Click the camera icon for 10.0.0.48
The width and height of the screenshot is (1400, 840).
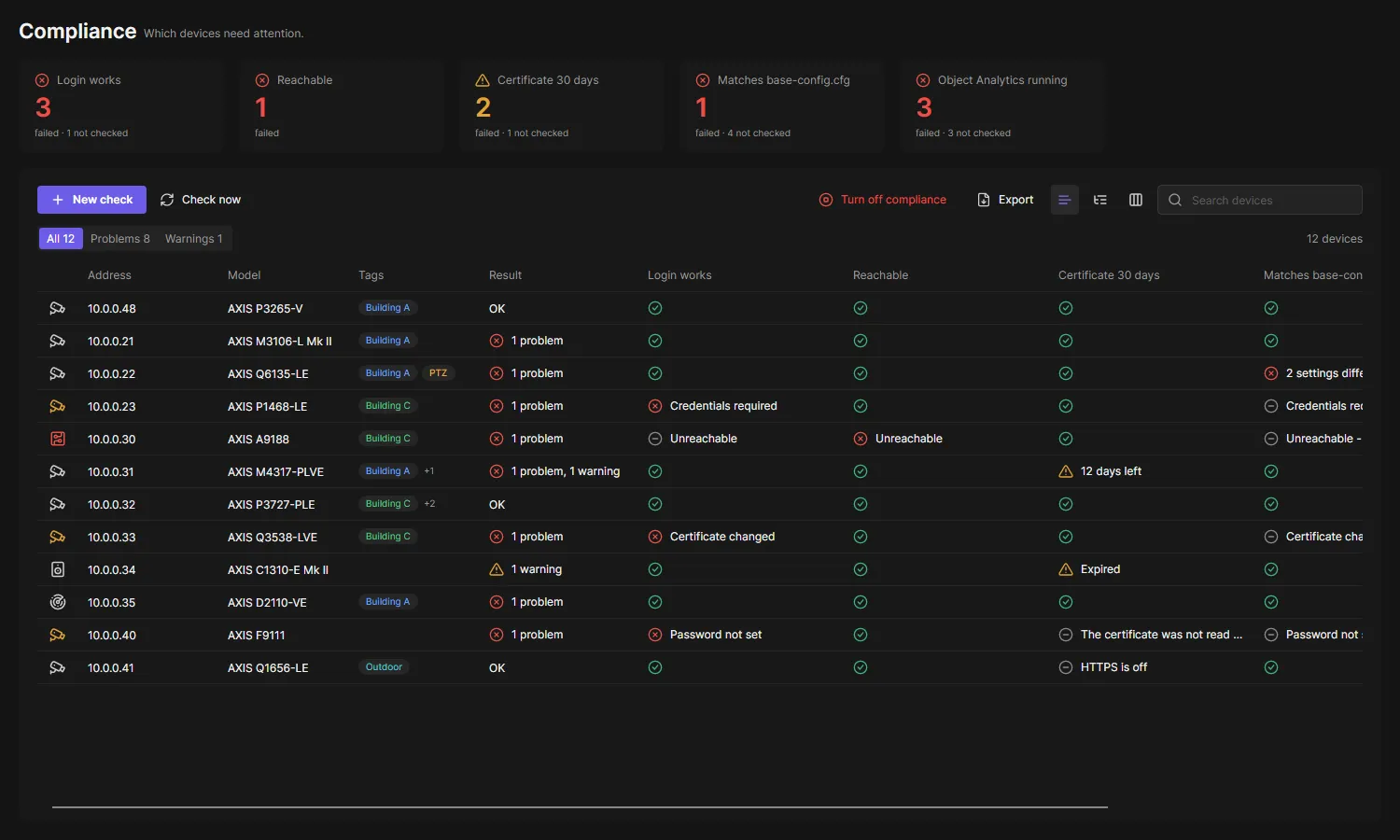pos(57,308)
